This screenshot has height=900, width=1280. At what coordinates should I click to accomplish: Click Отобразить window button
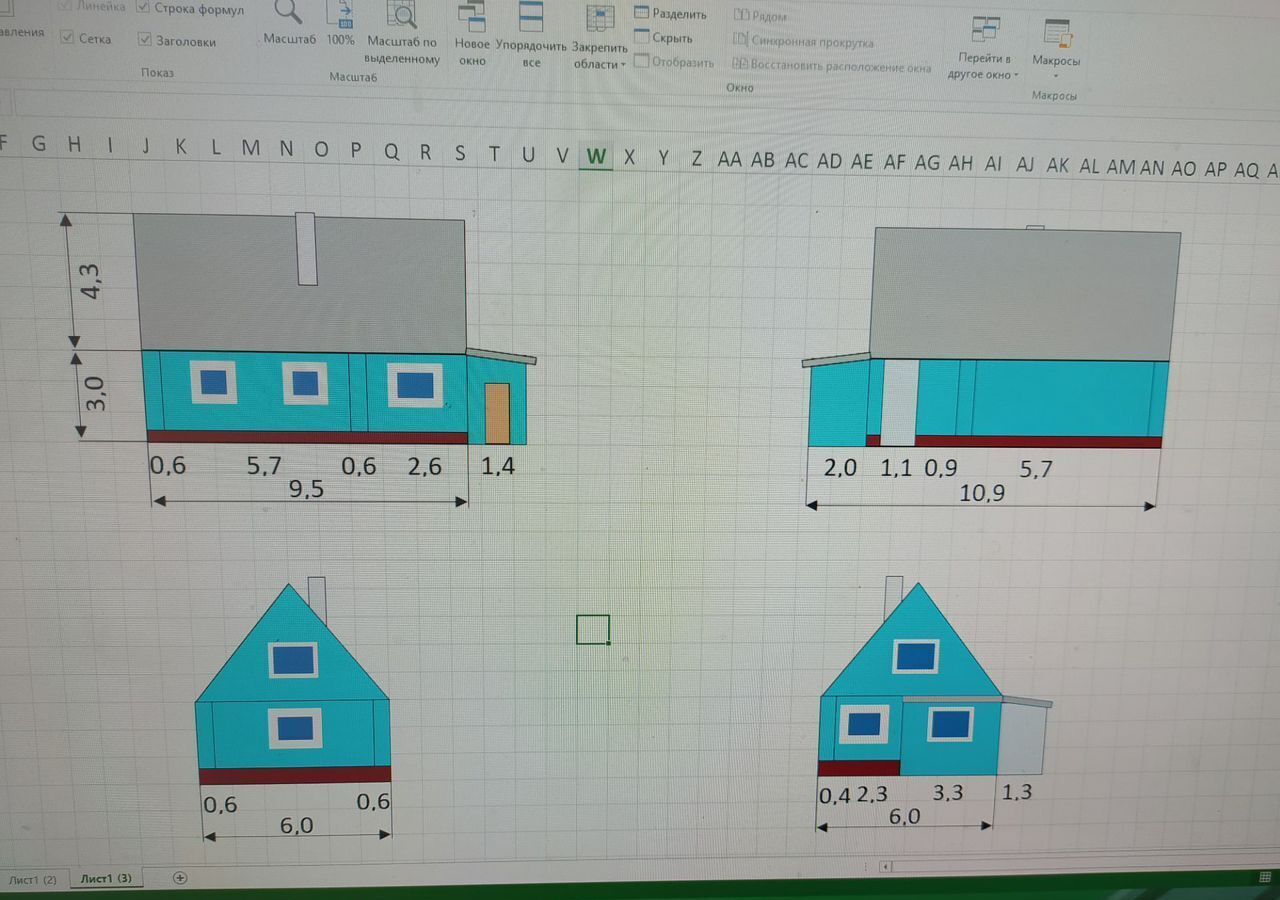pos(675,62)
